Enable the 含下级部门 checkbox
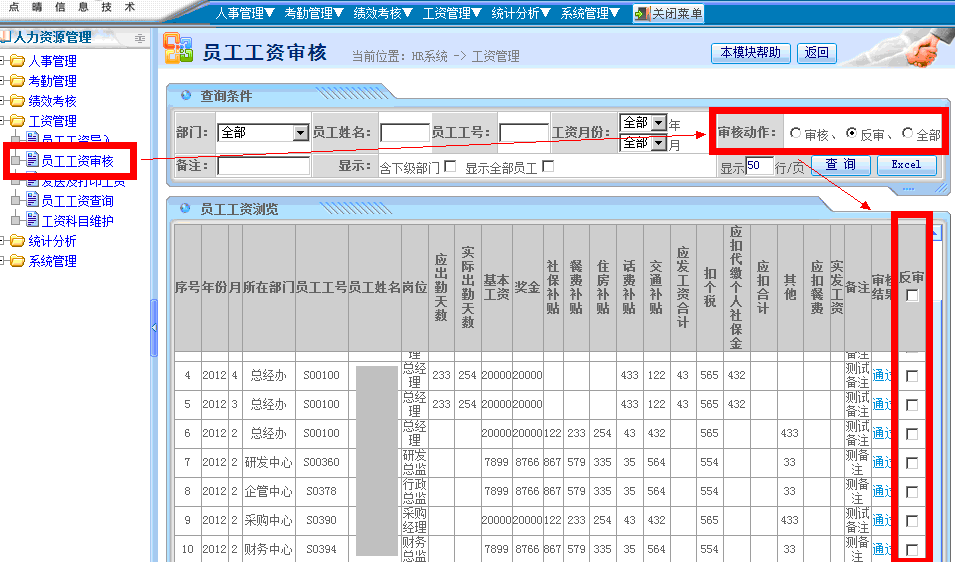Screen dimensions: 955x562 (x=450, y=166)
